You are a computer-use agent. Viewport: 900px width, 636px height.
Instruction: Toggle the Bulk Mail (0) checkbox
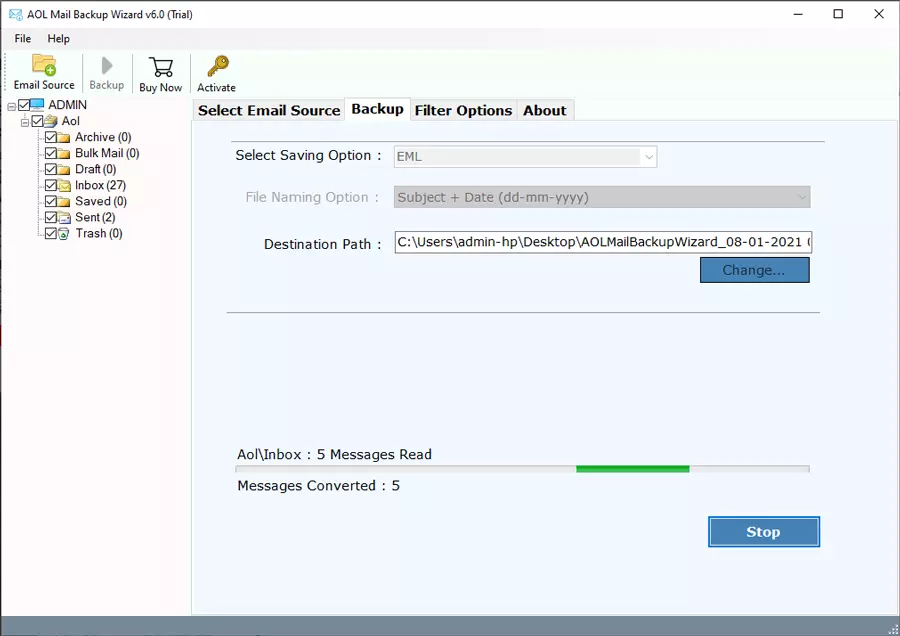51,153
